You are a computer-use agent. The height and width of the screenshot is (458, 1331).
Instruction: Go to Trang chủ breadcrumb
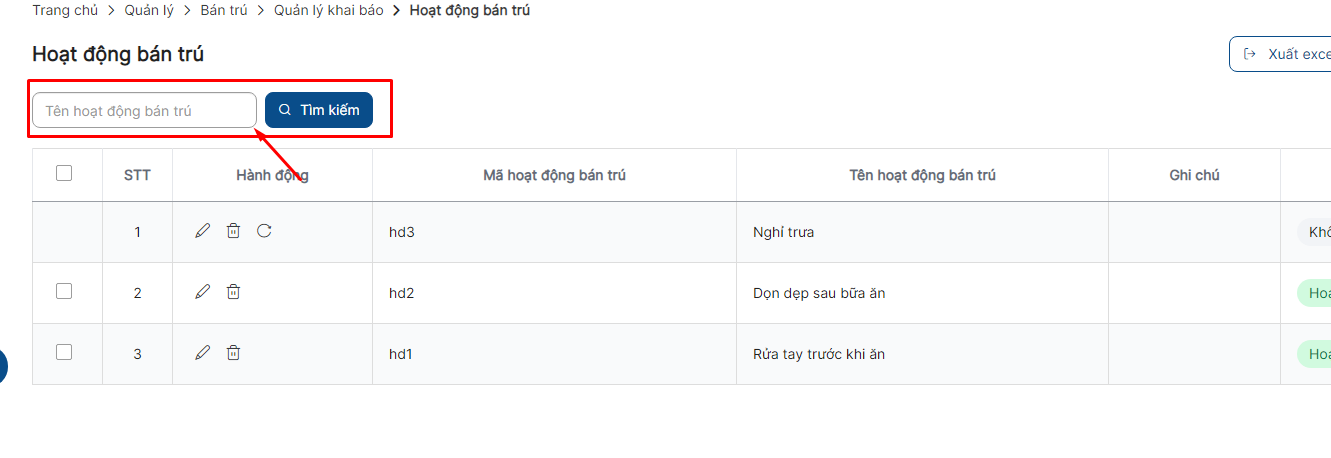point(65,11)
